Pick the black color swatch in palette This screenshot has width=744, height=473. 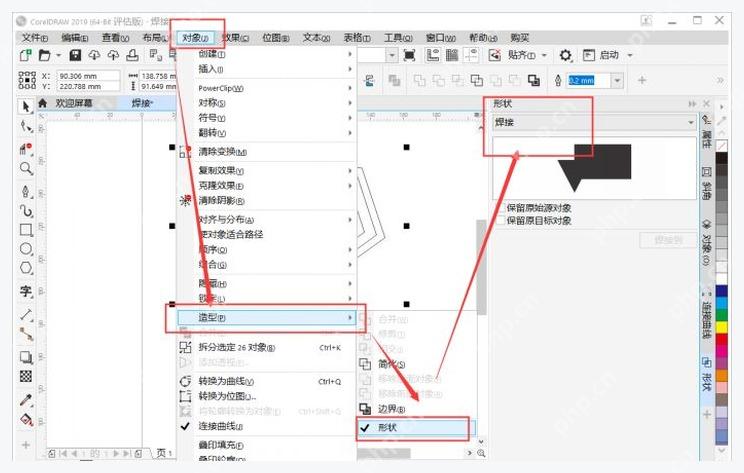[x=721, y=158]
